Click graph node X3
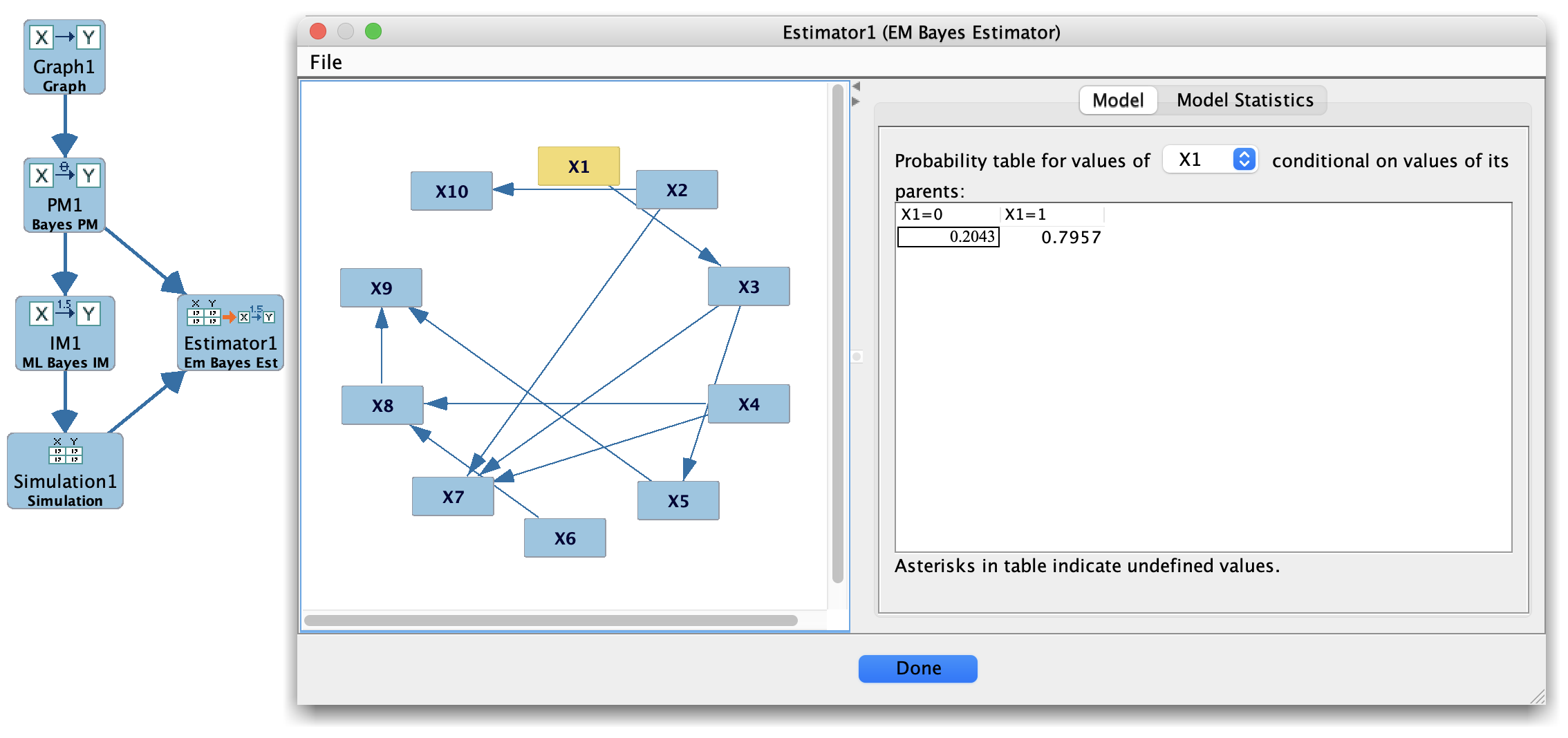 click(749, 287)
